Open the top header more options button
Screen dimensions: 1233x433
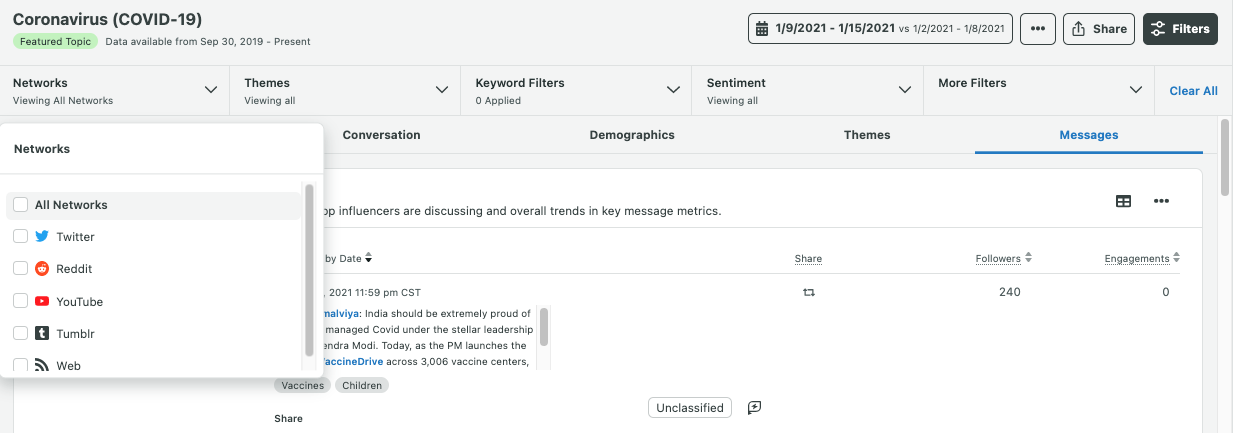(x=1037, y=29)
